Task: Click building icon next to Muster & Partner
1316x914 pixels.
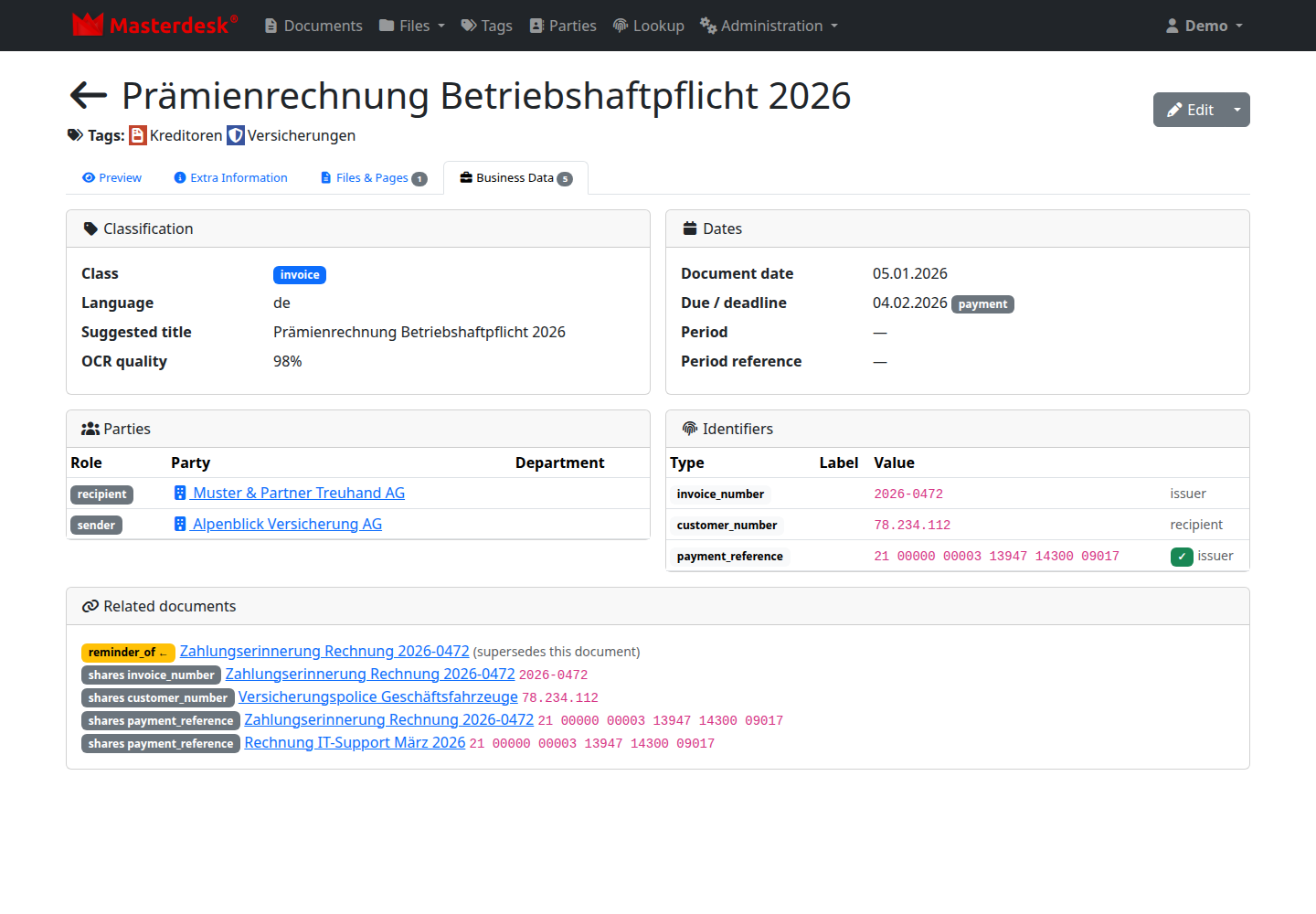Action: [x=180, y=493]
